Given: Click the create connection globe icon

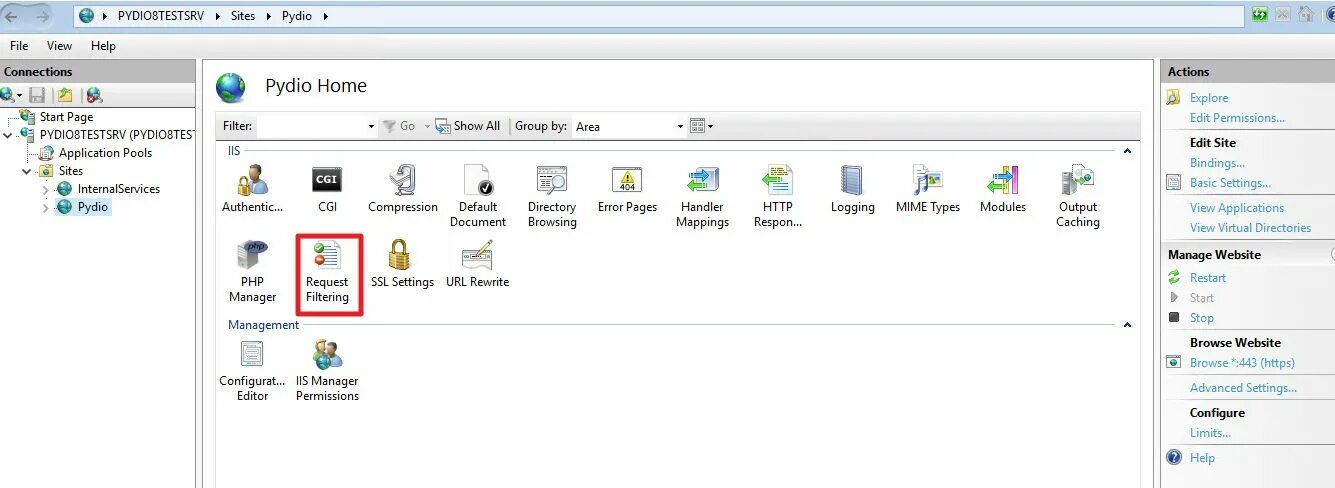Looking at the screenshot, I should click(x=8, y=95).
